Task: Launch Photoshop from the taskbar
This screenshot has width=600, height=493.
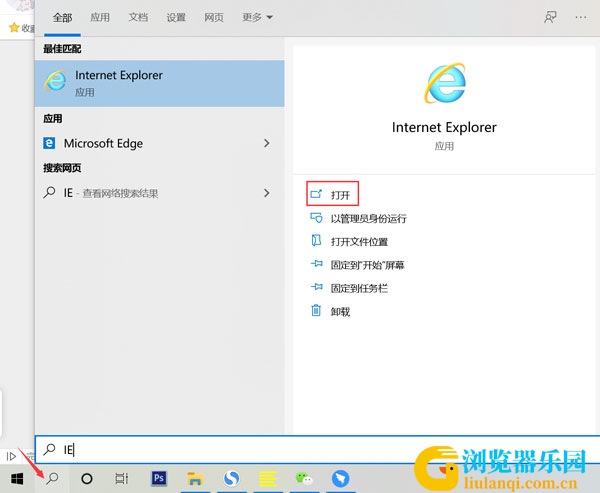Action: (x=159, y=478)
